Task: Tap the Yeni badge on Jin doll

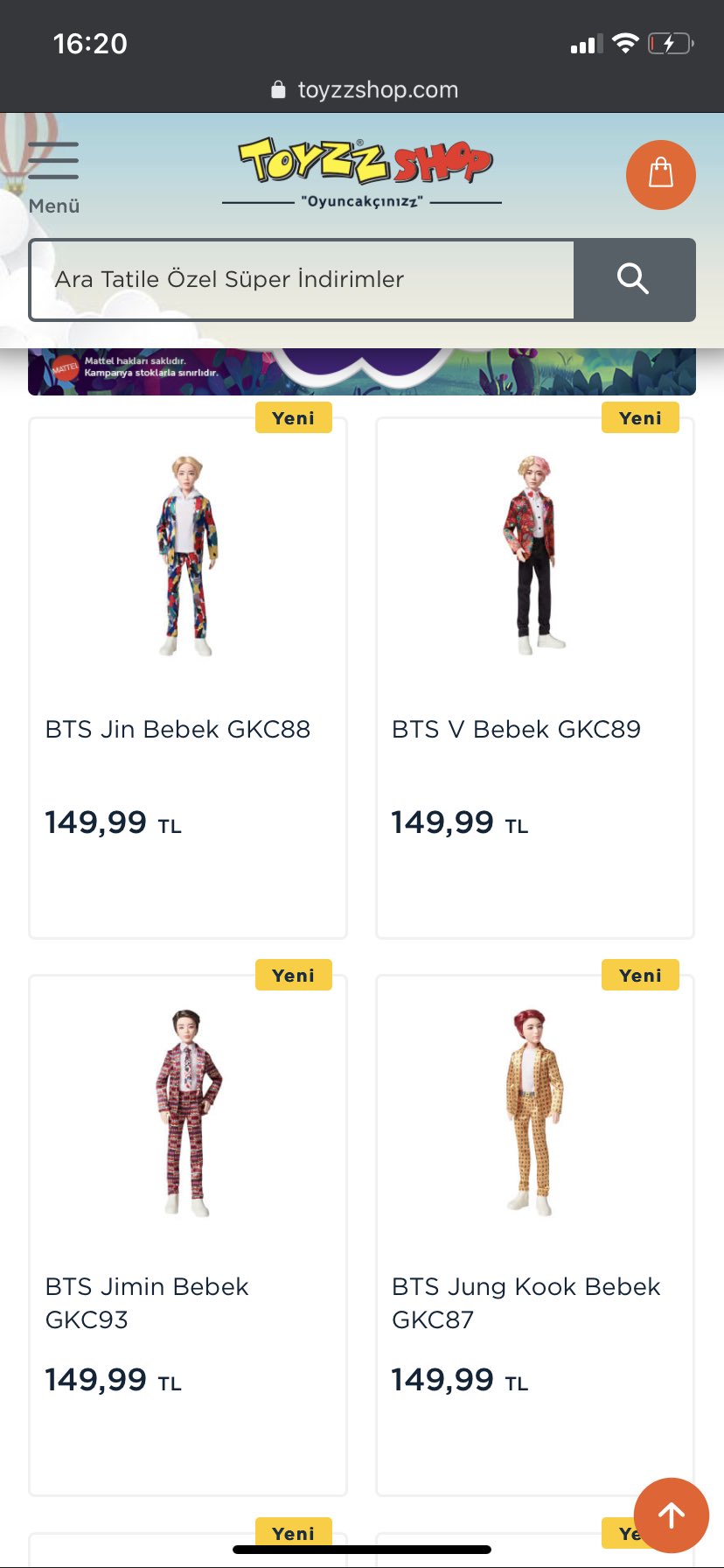Action: (294, 417)
